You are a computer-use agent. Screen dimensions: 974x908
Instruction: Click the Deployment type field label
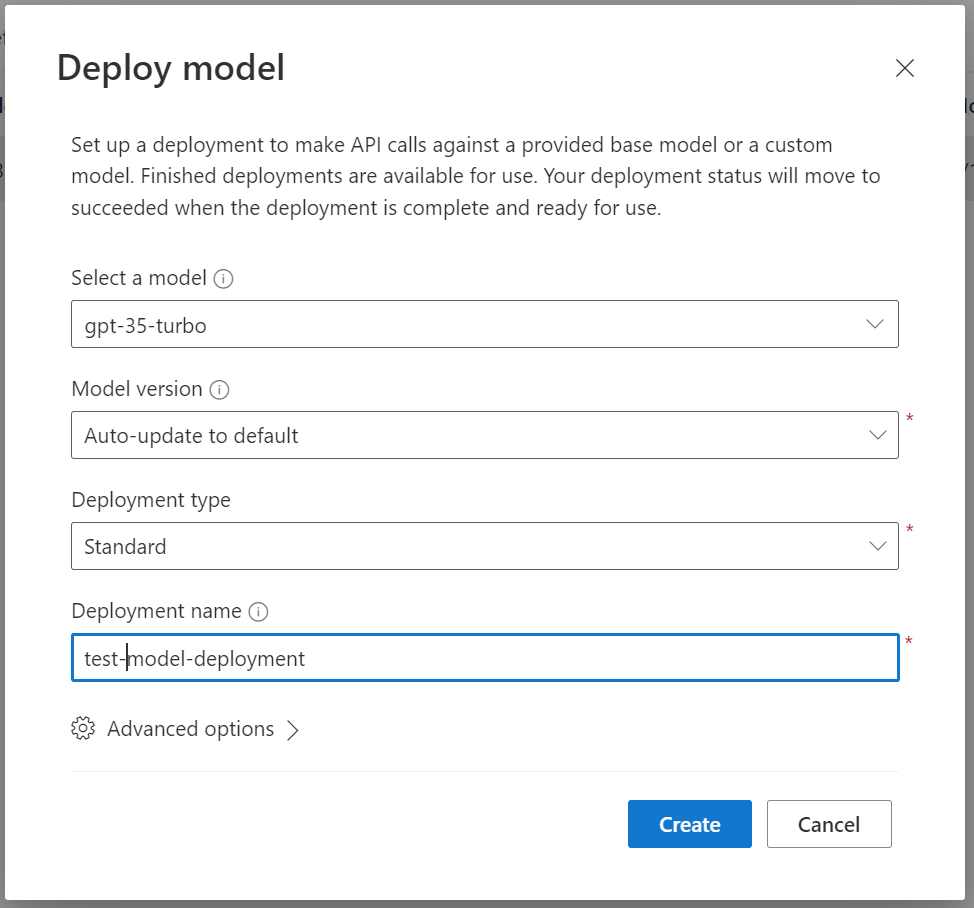[151, 500]
